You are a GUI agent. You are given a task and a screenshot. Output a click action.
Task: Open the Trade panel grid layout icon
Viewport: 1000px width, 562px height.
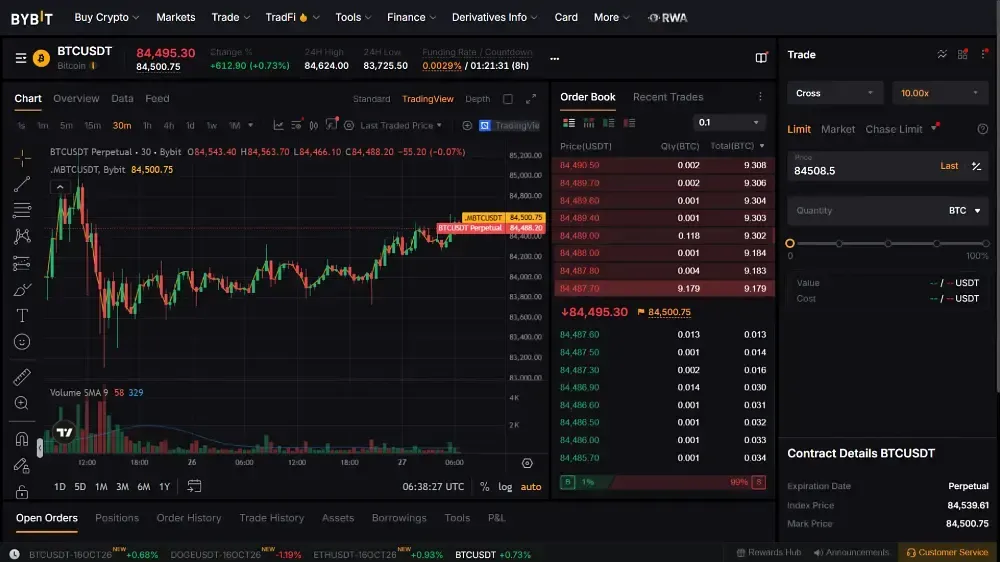[x=962, y=55]
